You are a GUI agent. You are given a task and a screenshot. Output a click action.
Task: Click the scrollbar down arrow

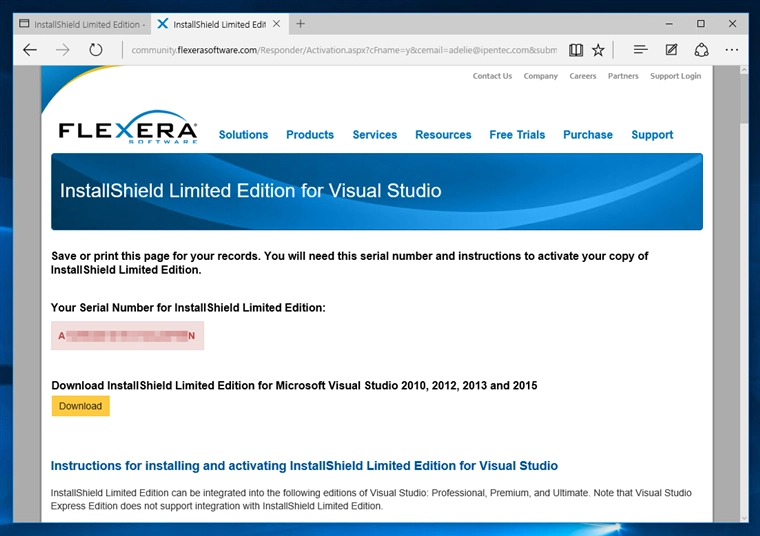pyautogui.click(x=744, y=518)
